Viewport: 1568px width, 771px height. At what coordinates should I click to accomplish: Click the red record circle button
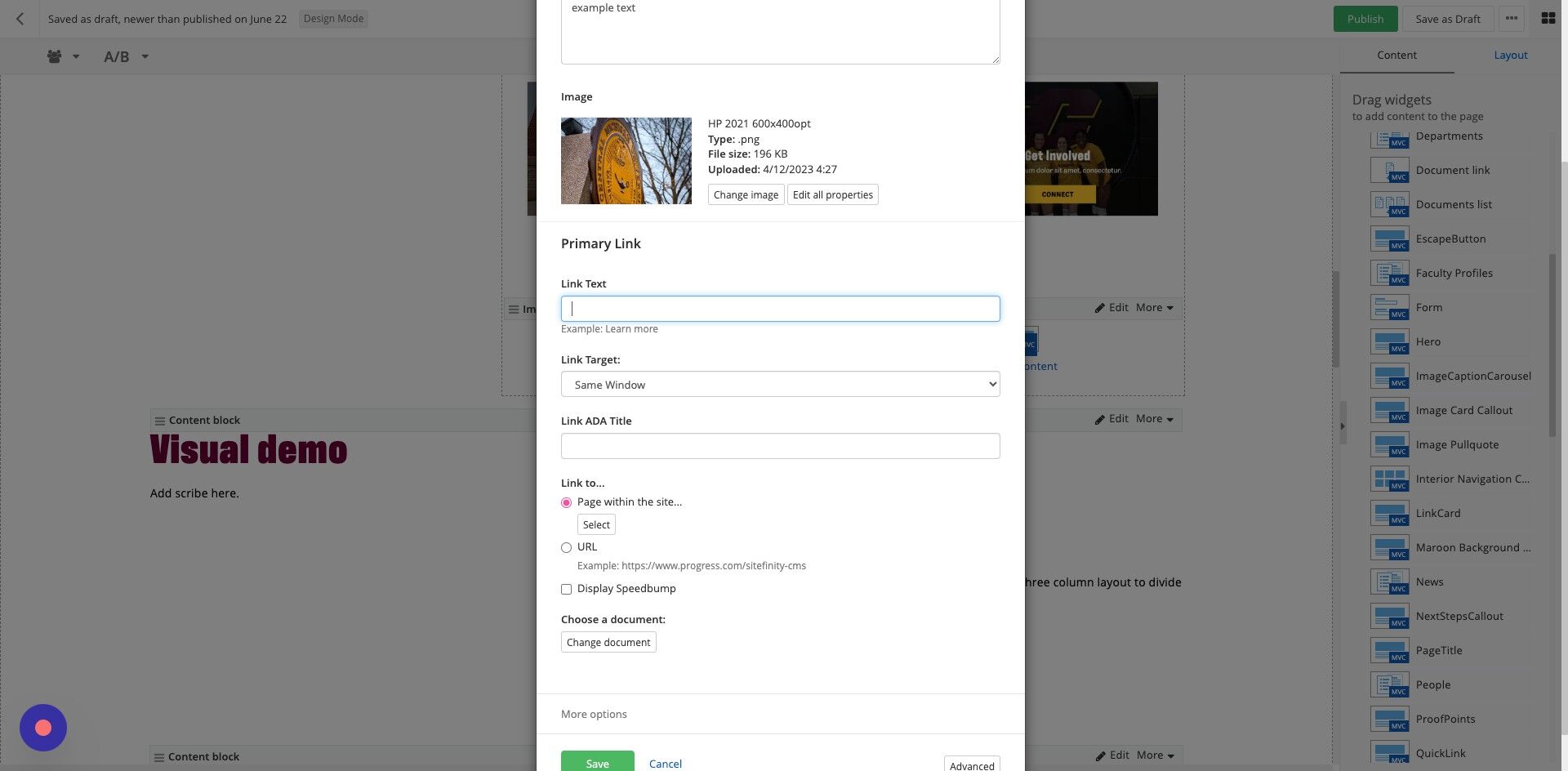coord(43,728)
